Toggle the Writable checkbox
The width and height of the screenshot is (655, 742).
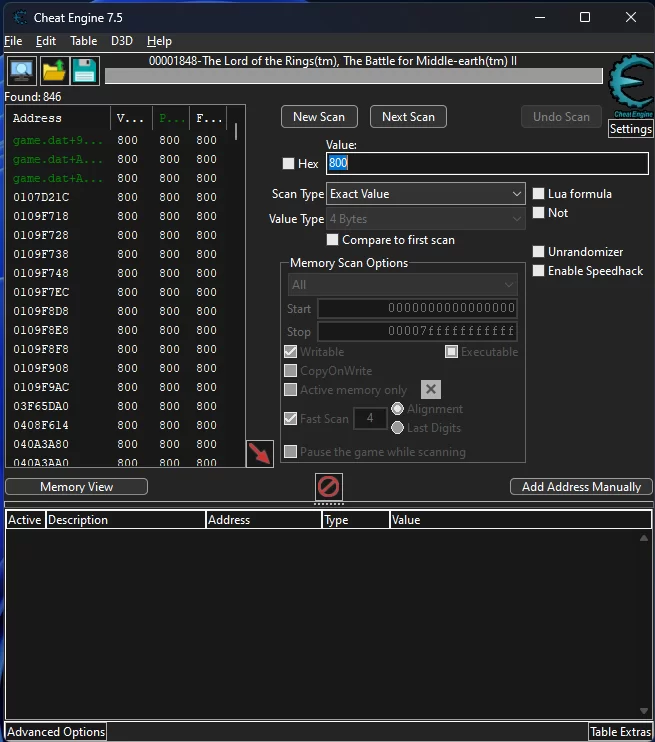290,352
